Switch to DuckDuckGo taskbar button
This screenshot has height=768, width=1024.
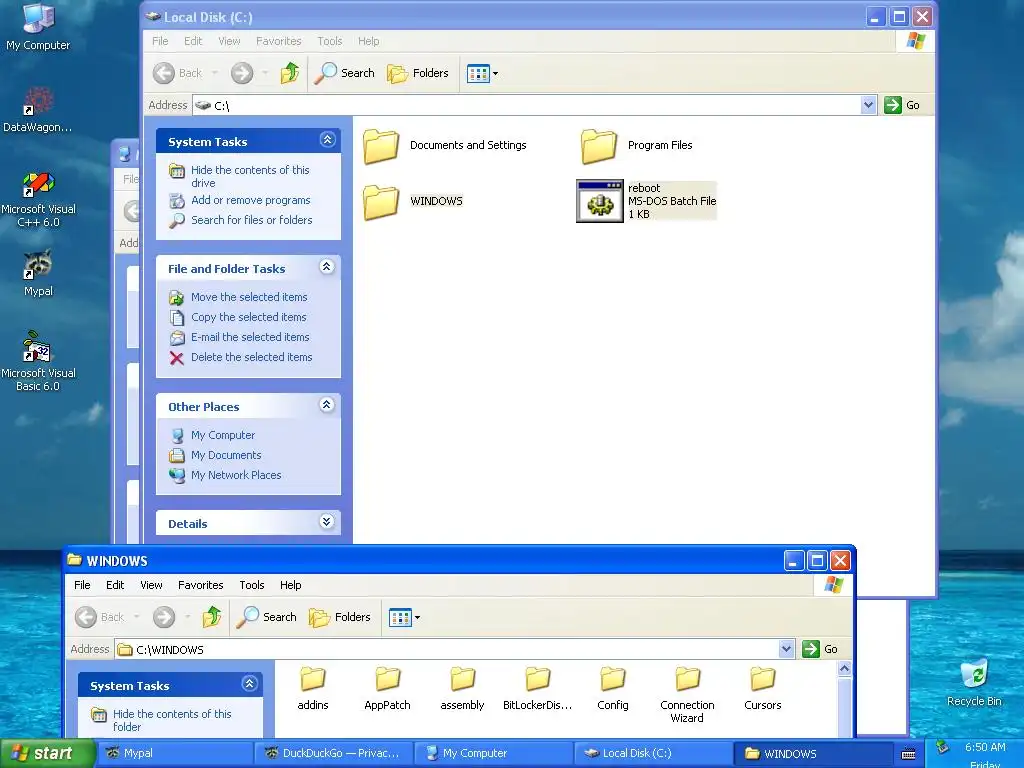(x=333, y=753)
